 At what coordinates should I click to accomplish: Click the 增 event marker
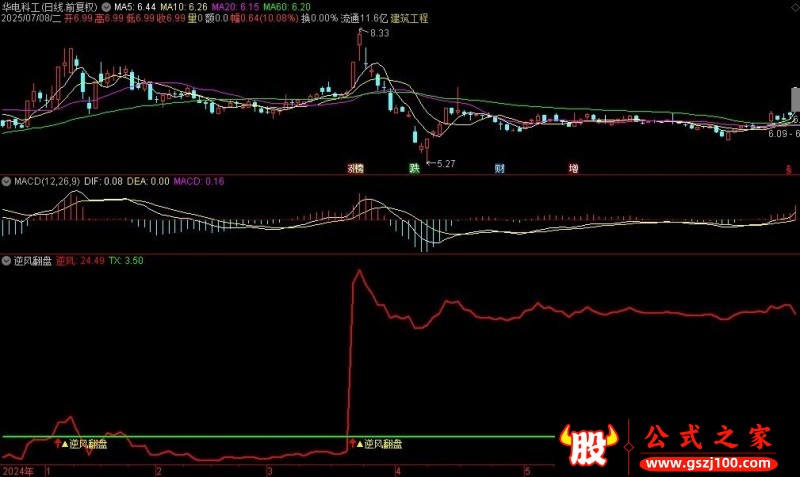(x=573, y=168)
